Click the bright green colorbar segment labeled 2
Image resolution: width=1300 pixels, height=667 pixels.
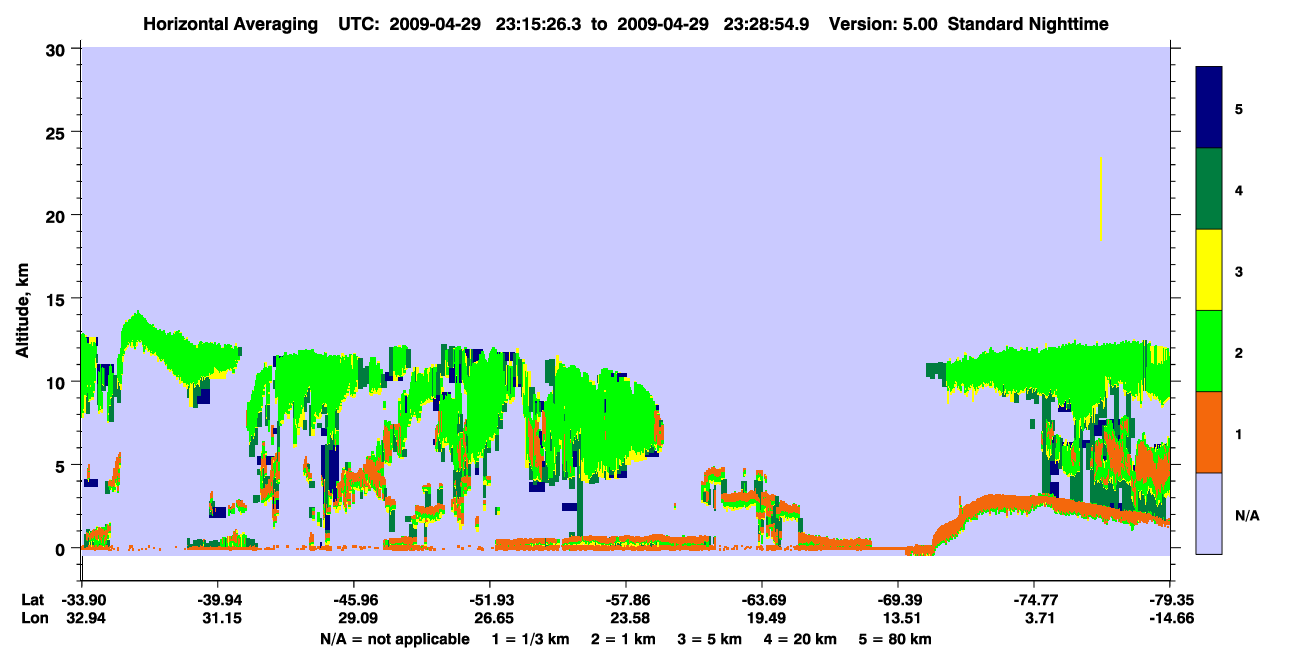pos(1209,351)
